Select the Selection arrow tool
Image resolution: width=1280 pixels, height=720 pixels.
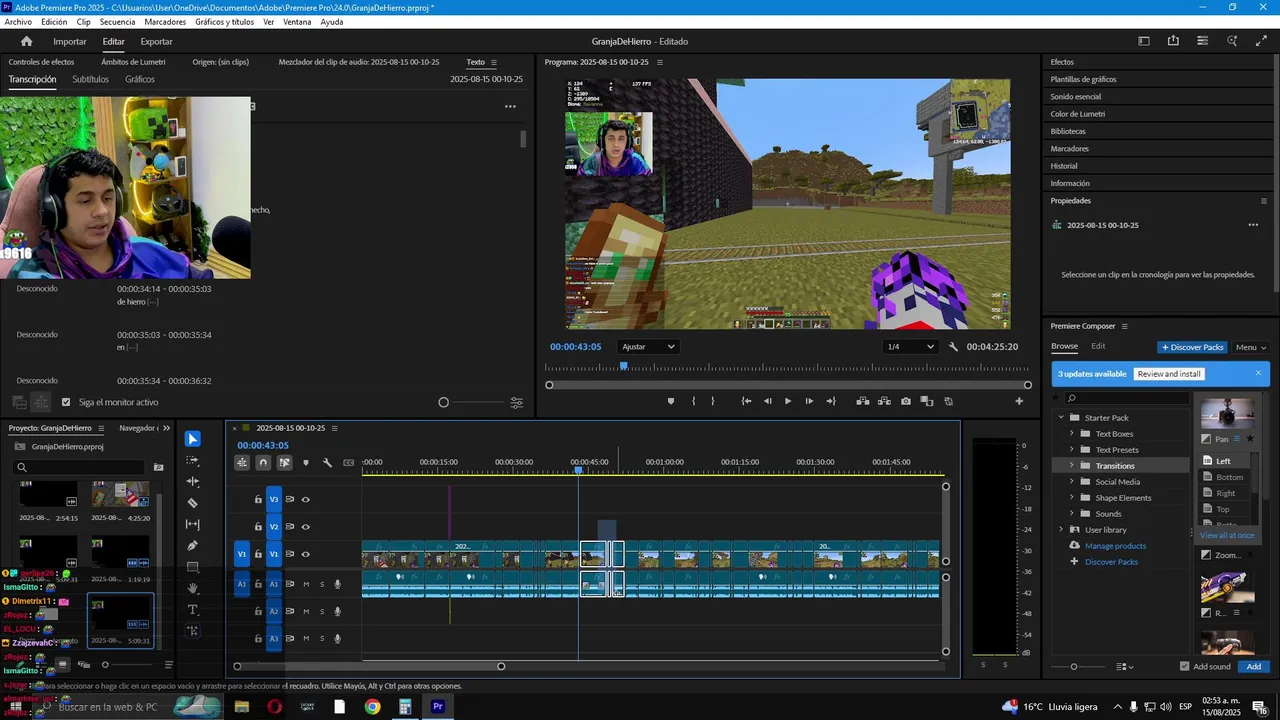tap(193, 439)
